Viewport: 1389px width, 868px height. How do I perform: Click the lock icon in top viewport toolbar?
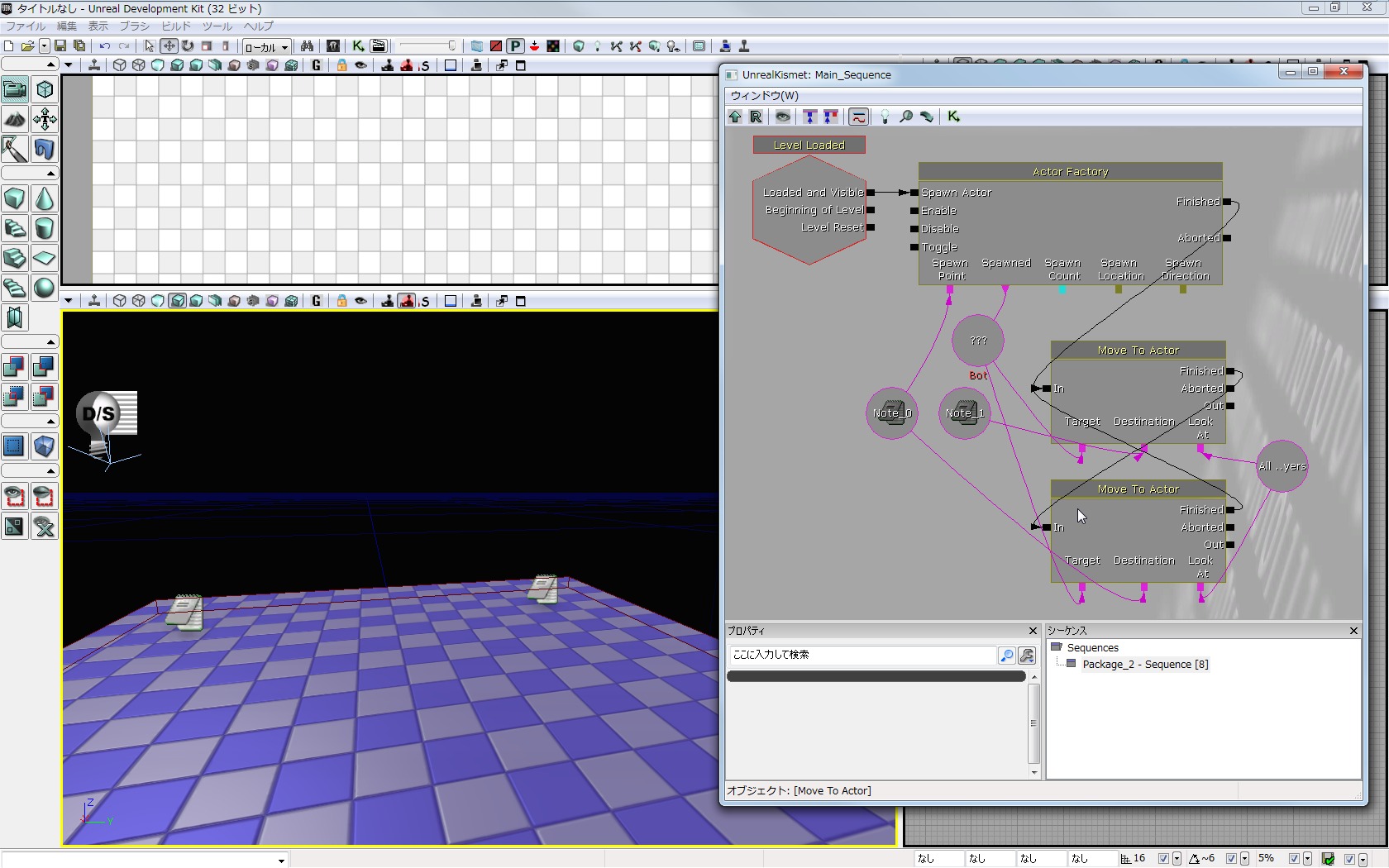tap(341, 65)
